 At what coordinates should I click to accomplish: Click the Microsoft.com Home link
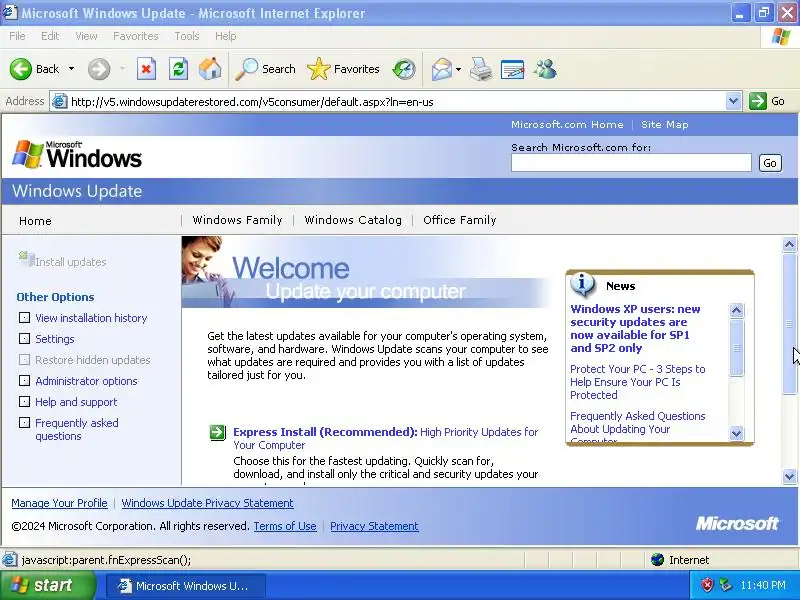(567, 124)
